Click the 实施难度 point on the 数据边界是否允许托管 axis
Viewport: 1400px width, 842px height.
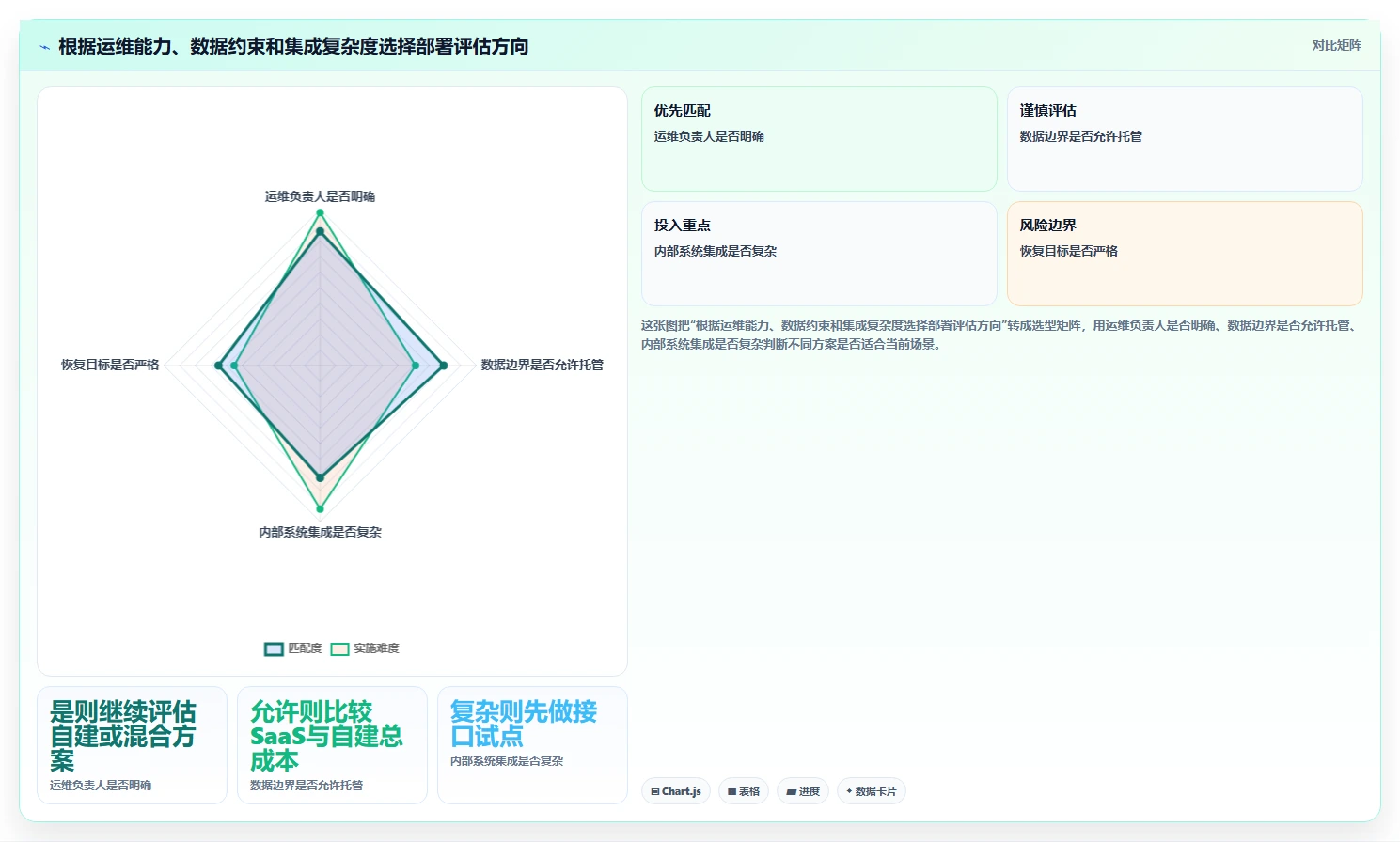[x=416, y=366]
